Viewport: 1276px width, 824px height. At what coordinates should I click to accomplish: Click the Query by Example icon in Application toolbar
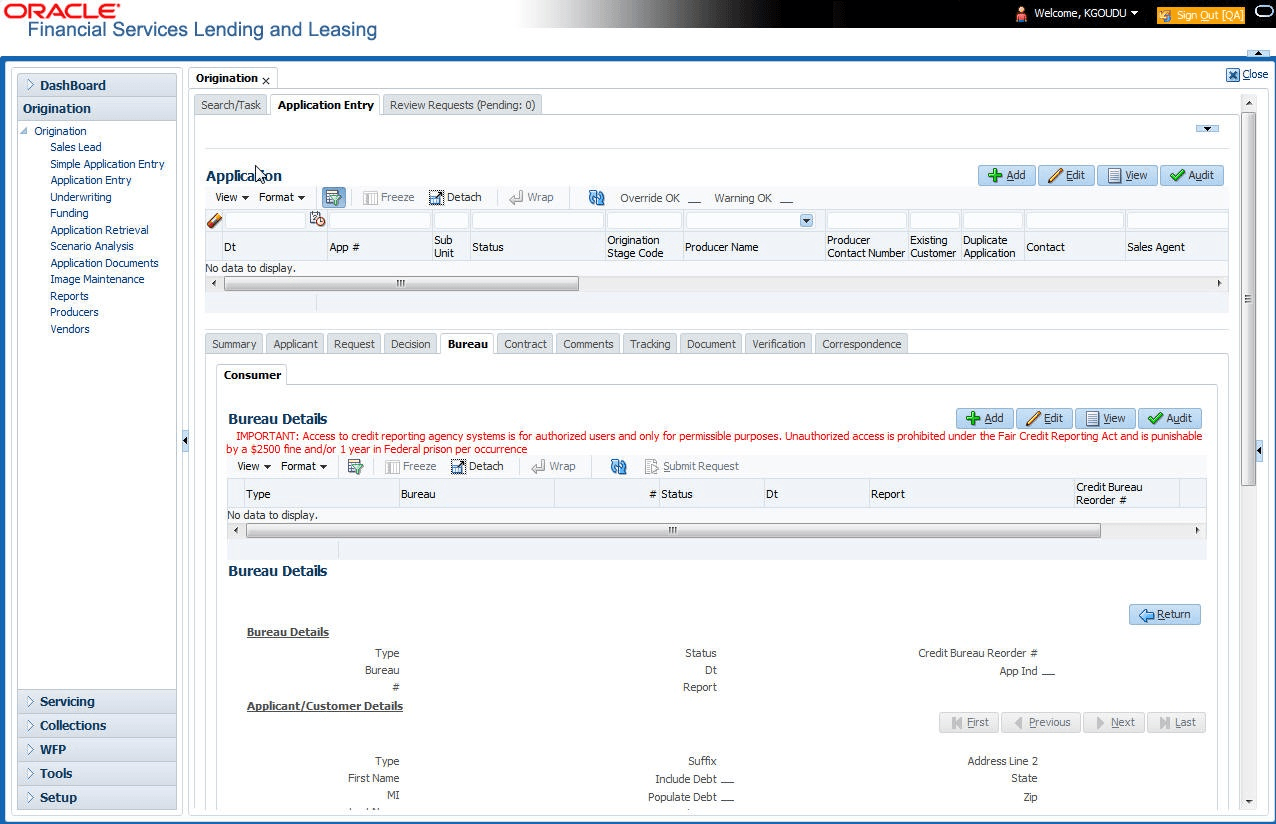[333, 197]
